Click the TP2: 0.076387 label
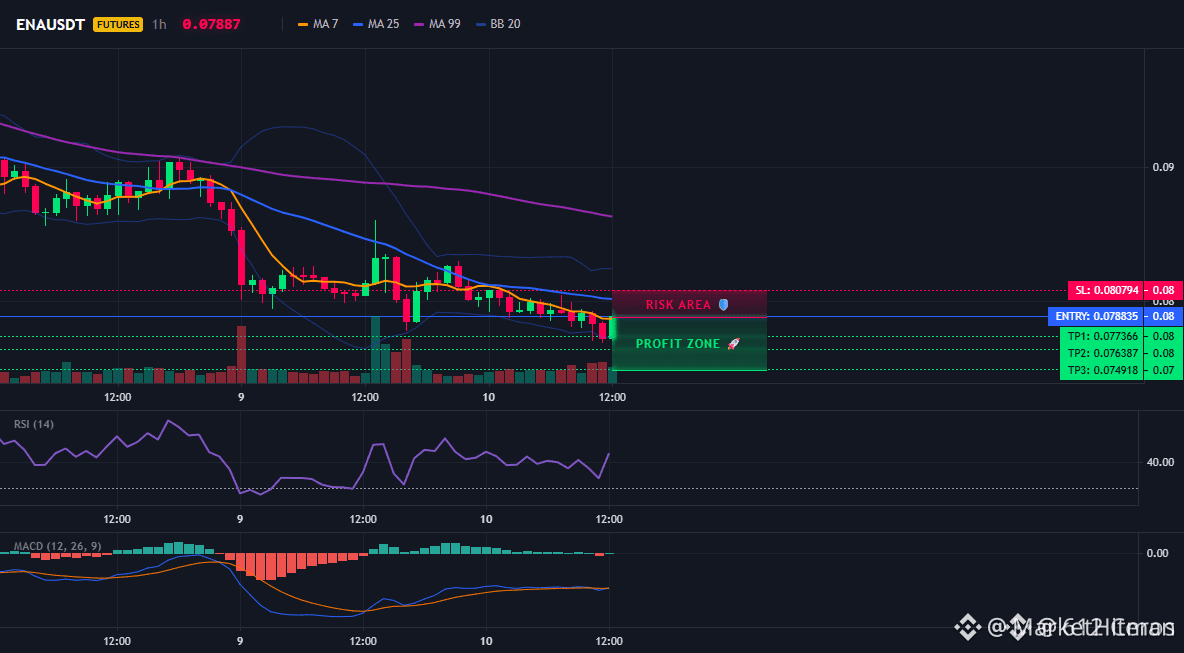Viewport: 1184px width, 653px height. [1102, 353]
